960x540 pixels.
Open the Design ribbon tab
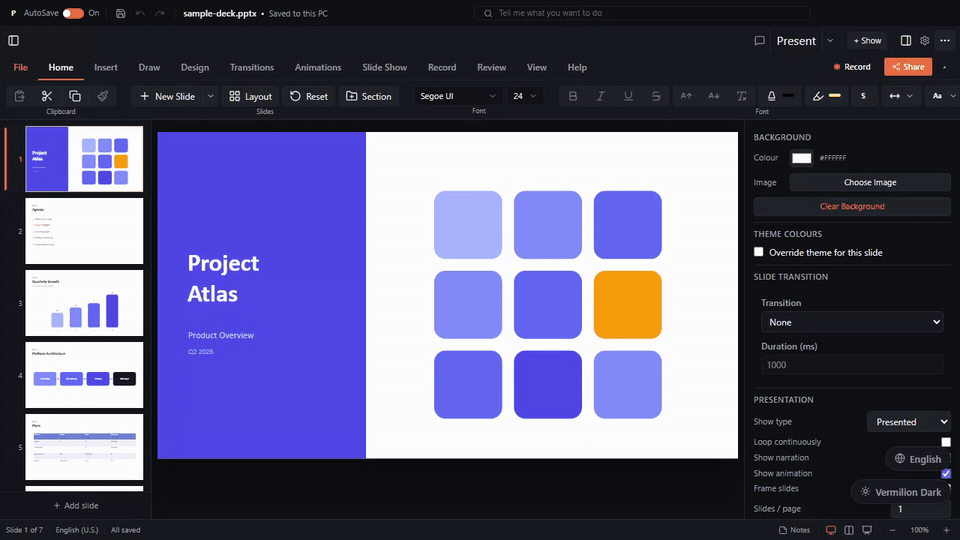coord(195,67)
